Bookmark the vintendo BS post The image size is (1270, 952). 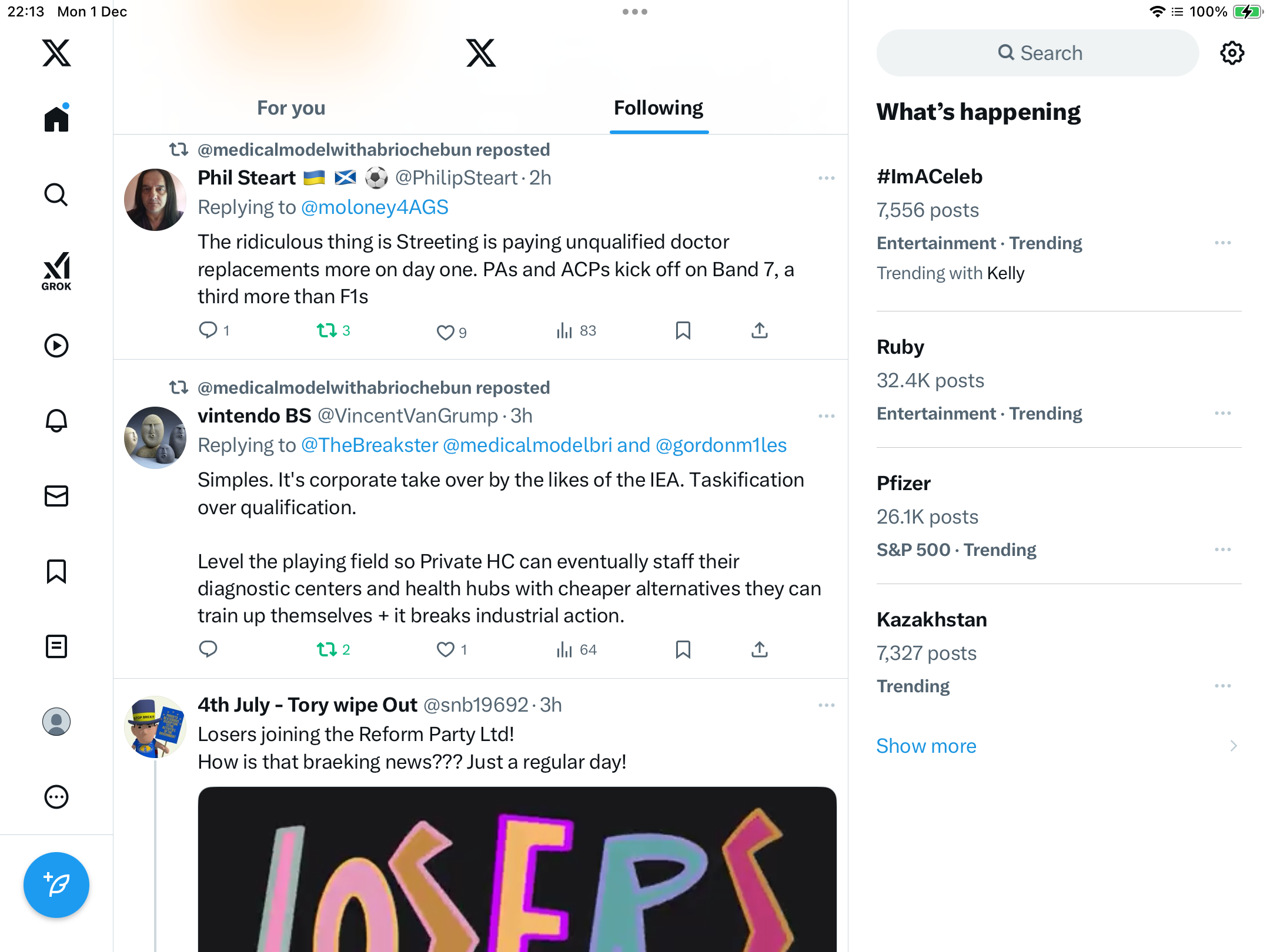[683, 649]
